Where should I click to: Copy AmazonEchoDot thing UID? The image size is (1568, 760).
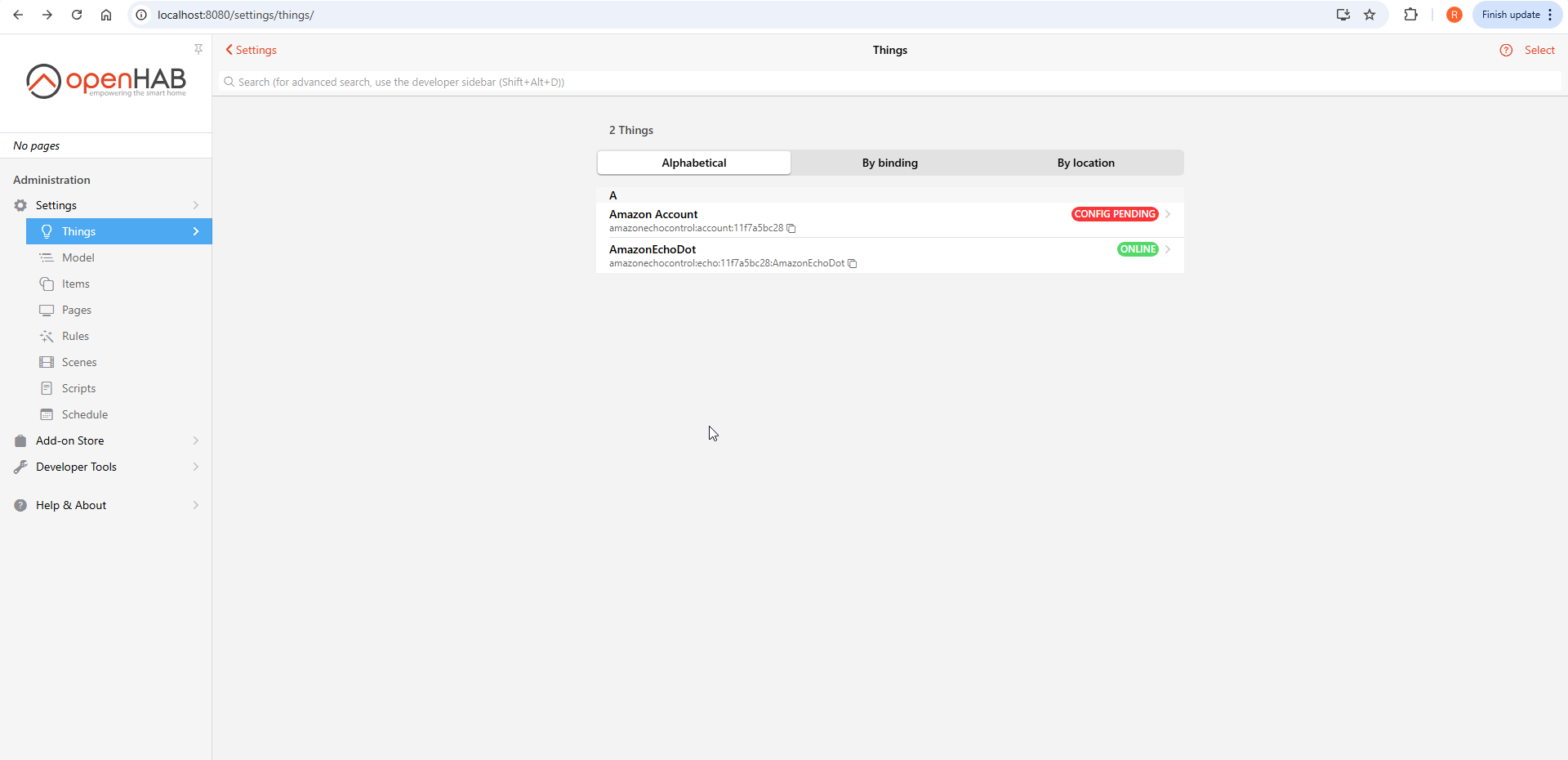click(x=853, y=263)
